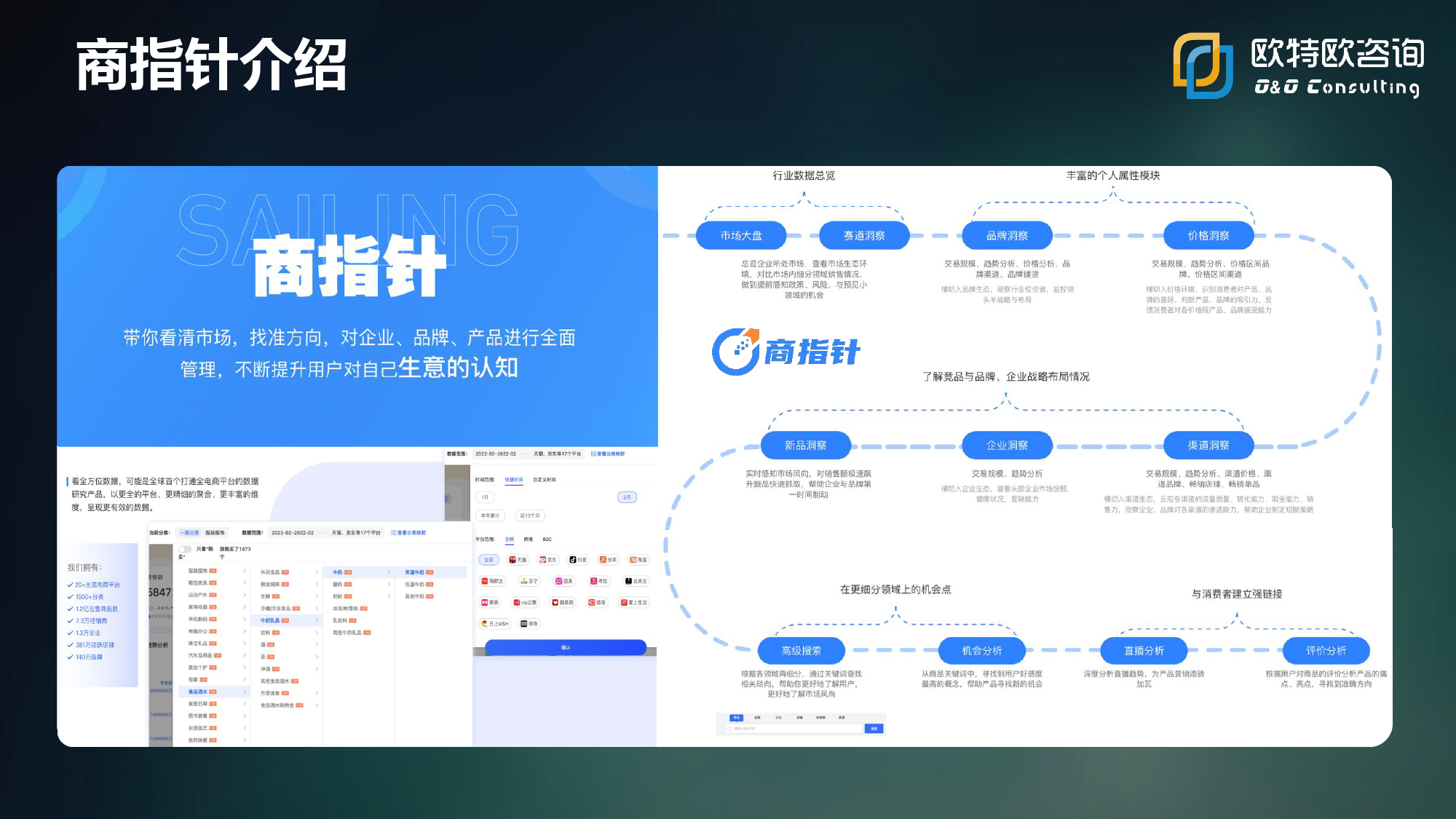Open the 品牌洞察 module button
The height and width of the screenshot is (819, 1456).
tap(1008, 235)
